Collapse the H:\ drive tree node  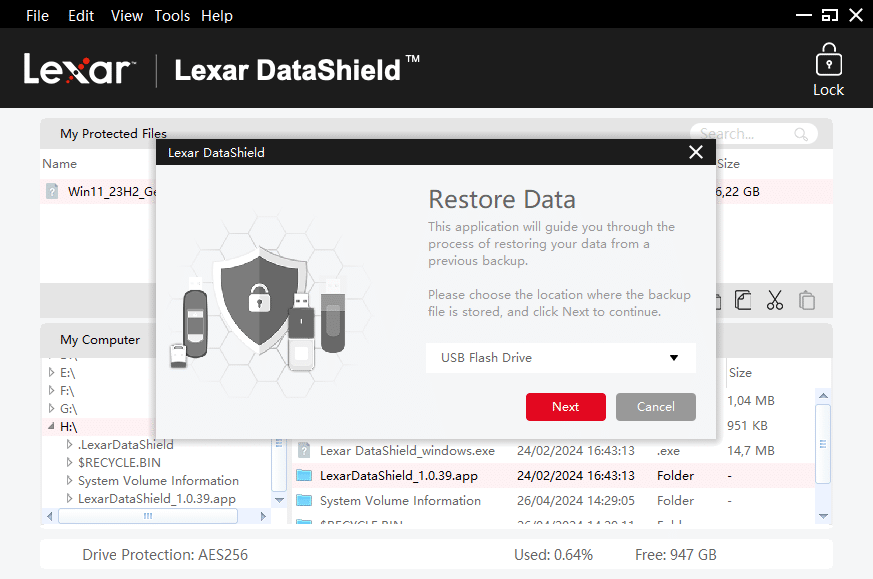pyautogui.click(x=52, y=427)
